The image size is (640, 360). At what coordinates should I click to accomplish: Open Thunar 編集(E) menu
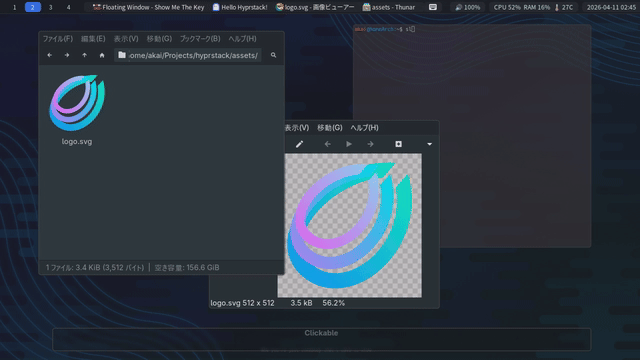pyautogui.click(x=93, y=39)
